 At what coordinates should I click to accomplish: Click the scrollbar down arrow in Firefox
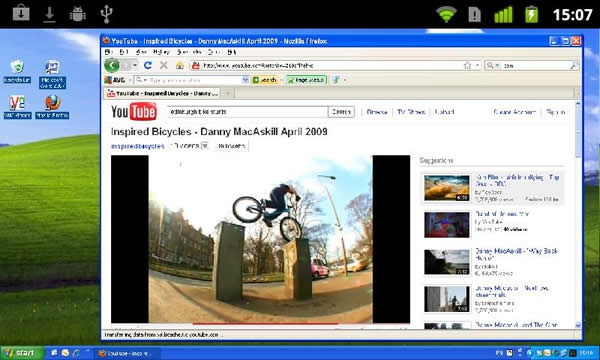(x=578, y=325)
